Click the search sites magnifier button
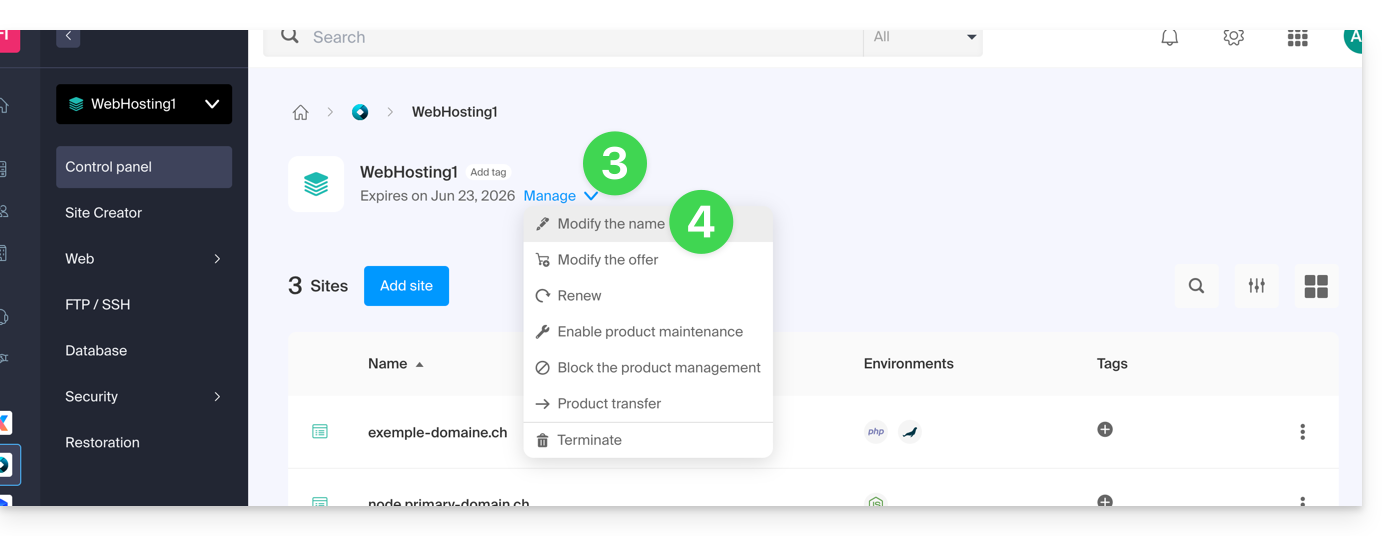 (x=1196, y=286)
